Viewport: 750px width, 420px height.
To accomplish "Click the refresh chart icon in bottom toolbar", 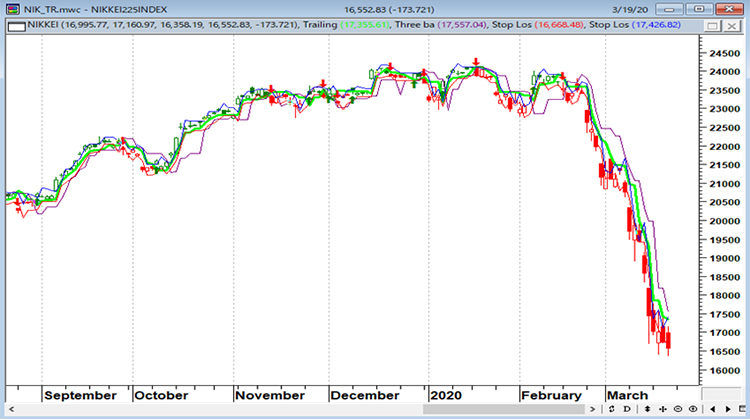I will coord(611,409).
